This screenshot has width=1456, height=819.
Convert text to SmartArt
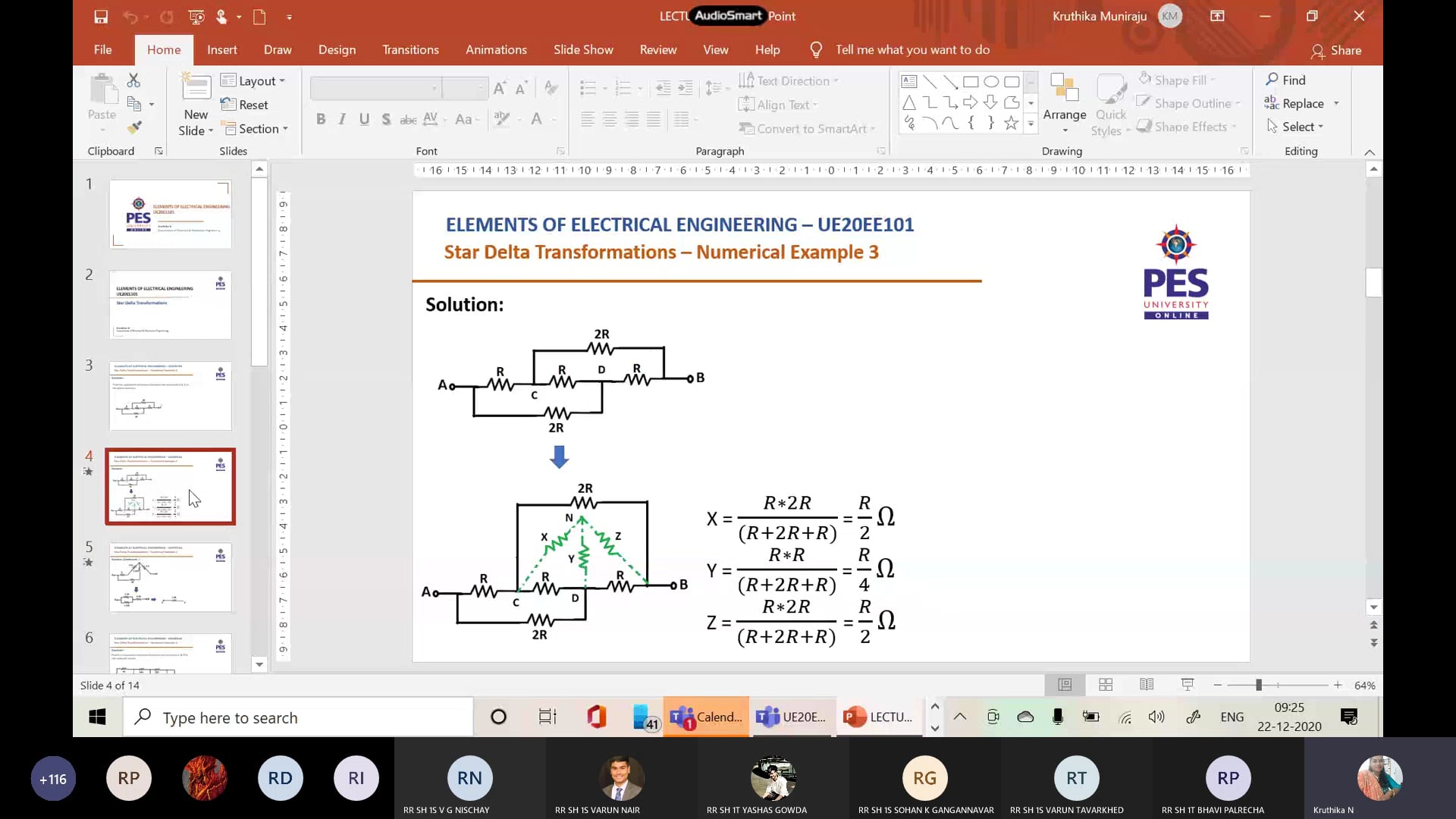tap(806, 129)
